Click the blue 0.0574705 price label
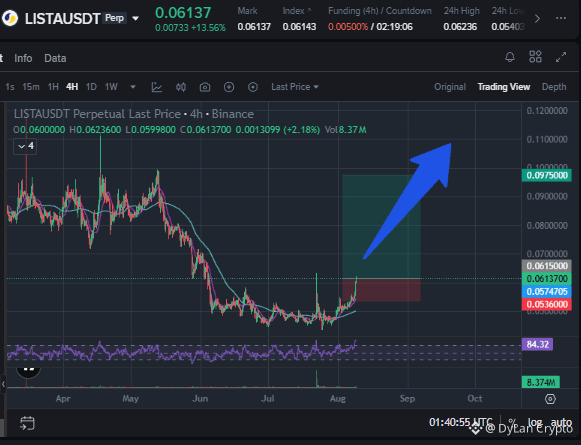Image resolution: width=581 pixels, height=445 pixels. (x=547, y=292)
